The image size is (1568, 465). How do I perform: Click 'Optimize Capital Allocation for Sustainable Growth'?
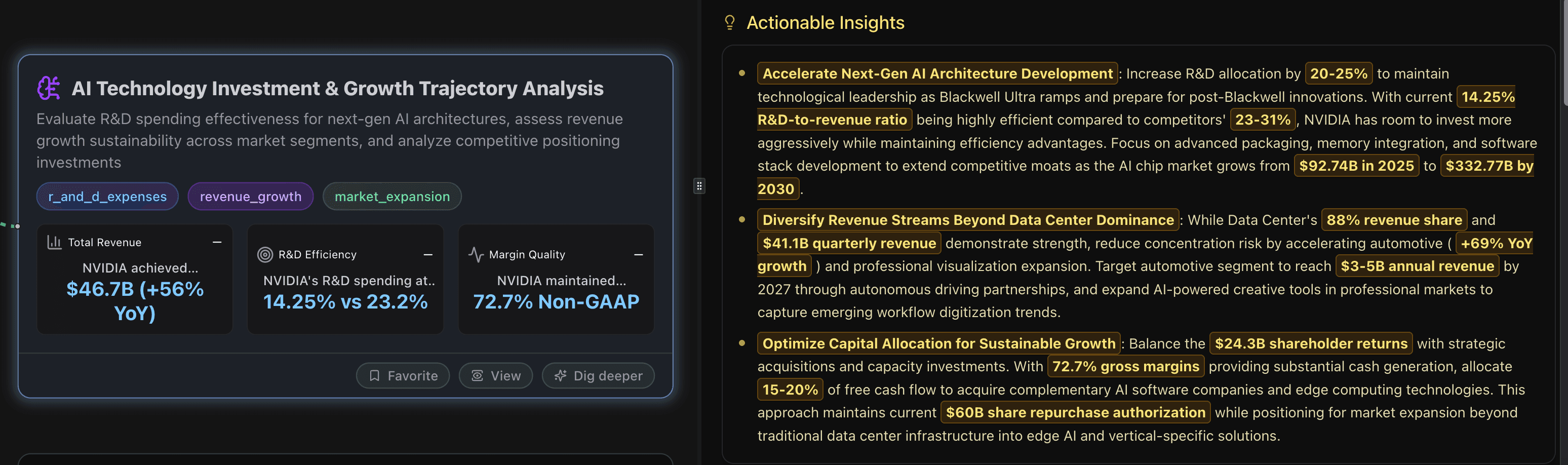point(938,343)
